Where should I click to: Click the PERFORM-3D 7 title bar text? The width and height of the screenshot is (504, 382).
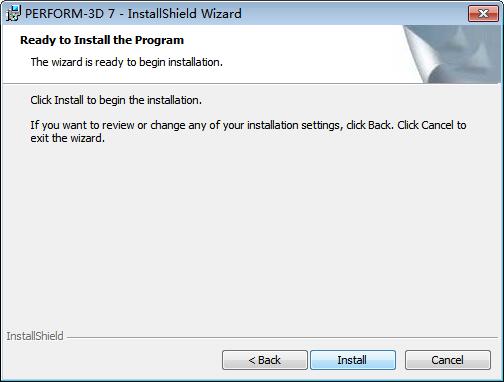(x=133, y=14)
